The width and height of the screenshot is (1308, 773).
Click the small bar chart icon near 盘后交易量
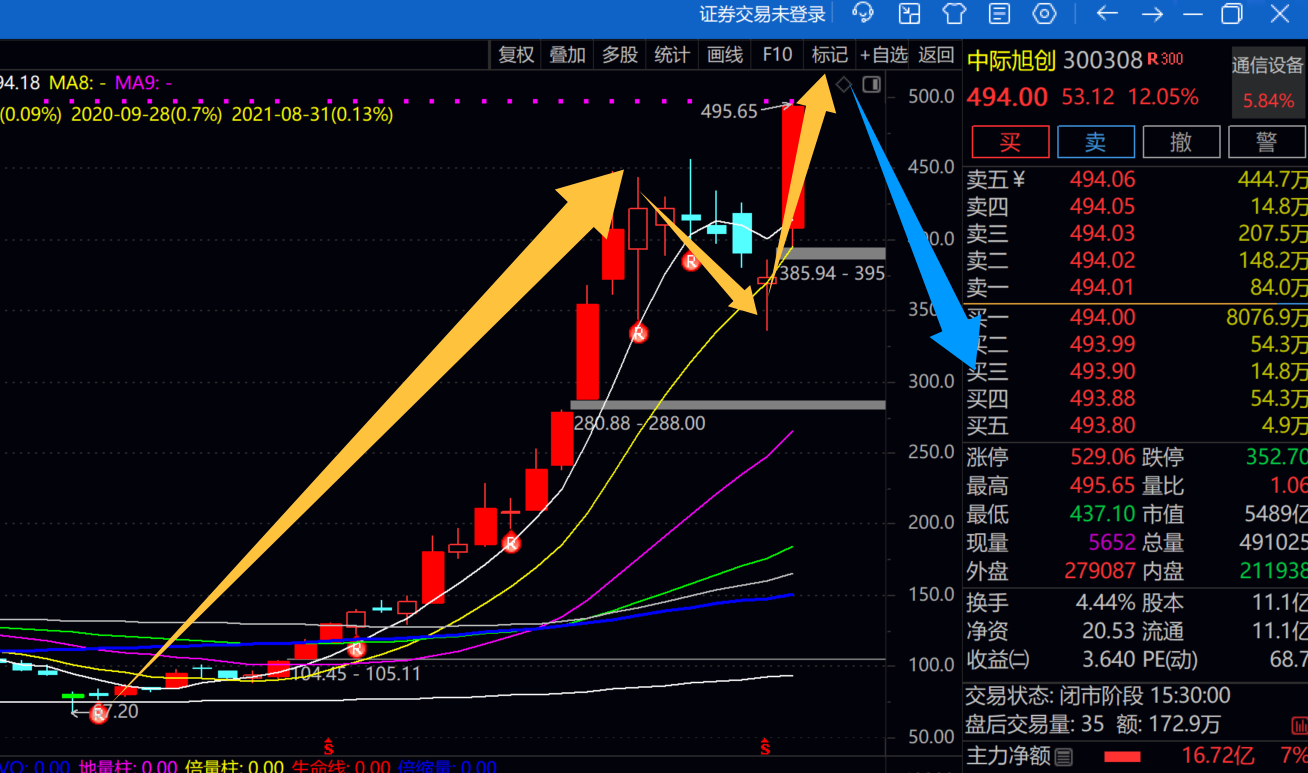pos(1298,724)
